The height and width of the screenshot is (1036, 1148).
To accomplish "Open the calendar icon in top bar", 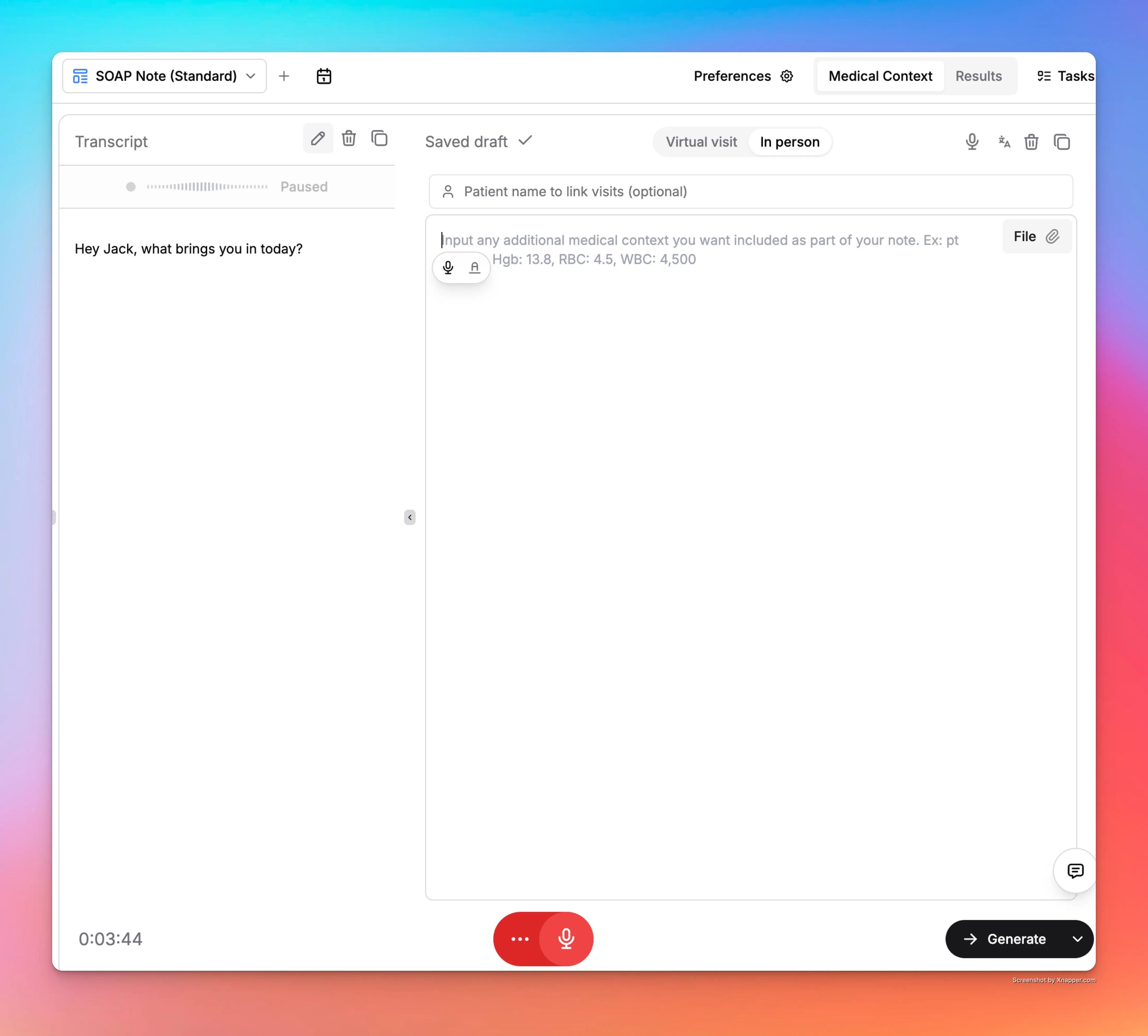I will tap(324, 76).
